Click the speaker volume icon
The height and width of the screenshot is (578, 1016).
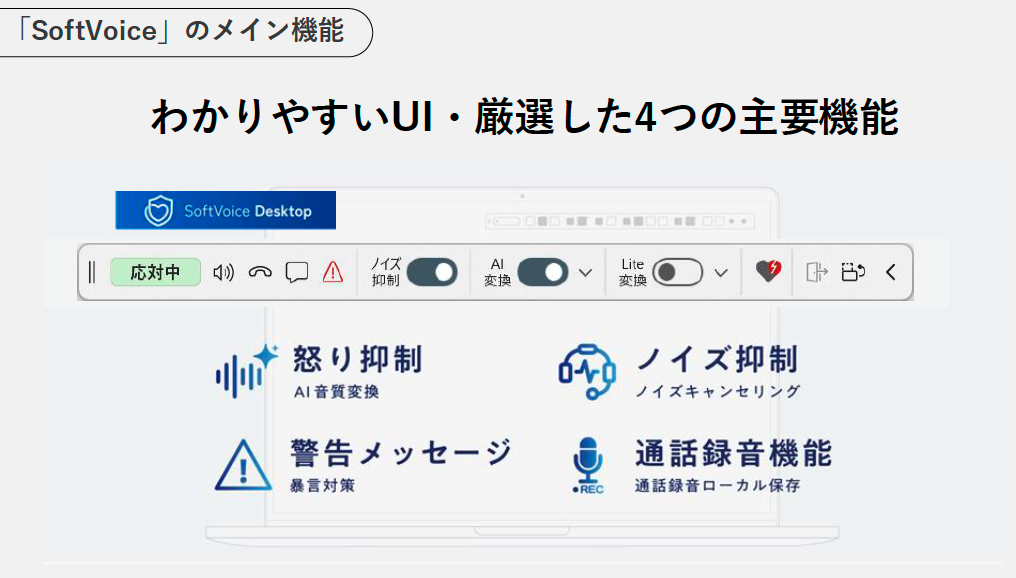pos(224,272)
